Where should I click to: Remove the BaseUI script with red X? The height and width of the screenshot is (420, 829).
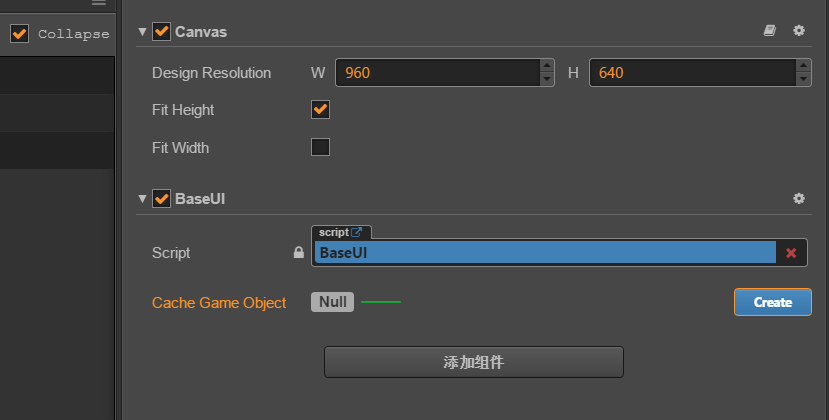(x=791, y=253)
